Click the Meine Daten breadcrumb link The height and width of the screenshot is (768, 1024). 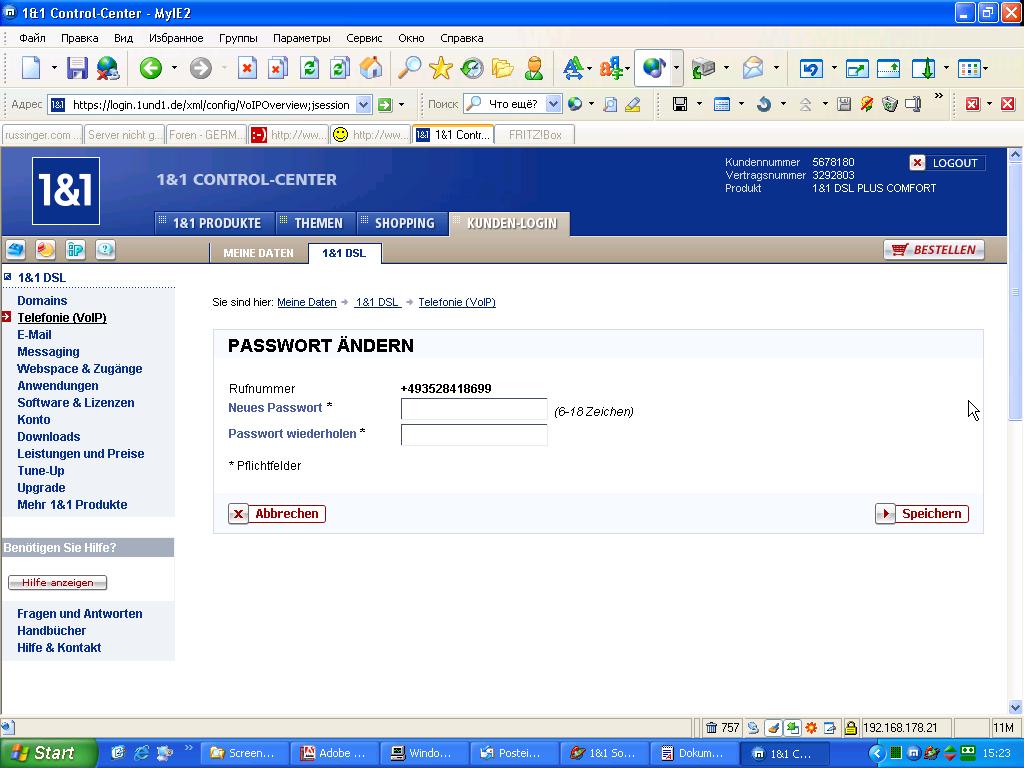point(307,302)
